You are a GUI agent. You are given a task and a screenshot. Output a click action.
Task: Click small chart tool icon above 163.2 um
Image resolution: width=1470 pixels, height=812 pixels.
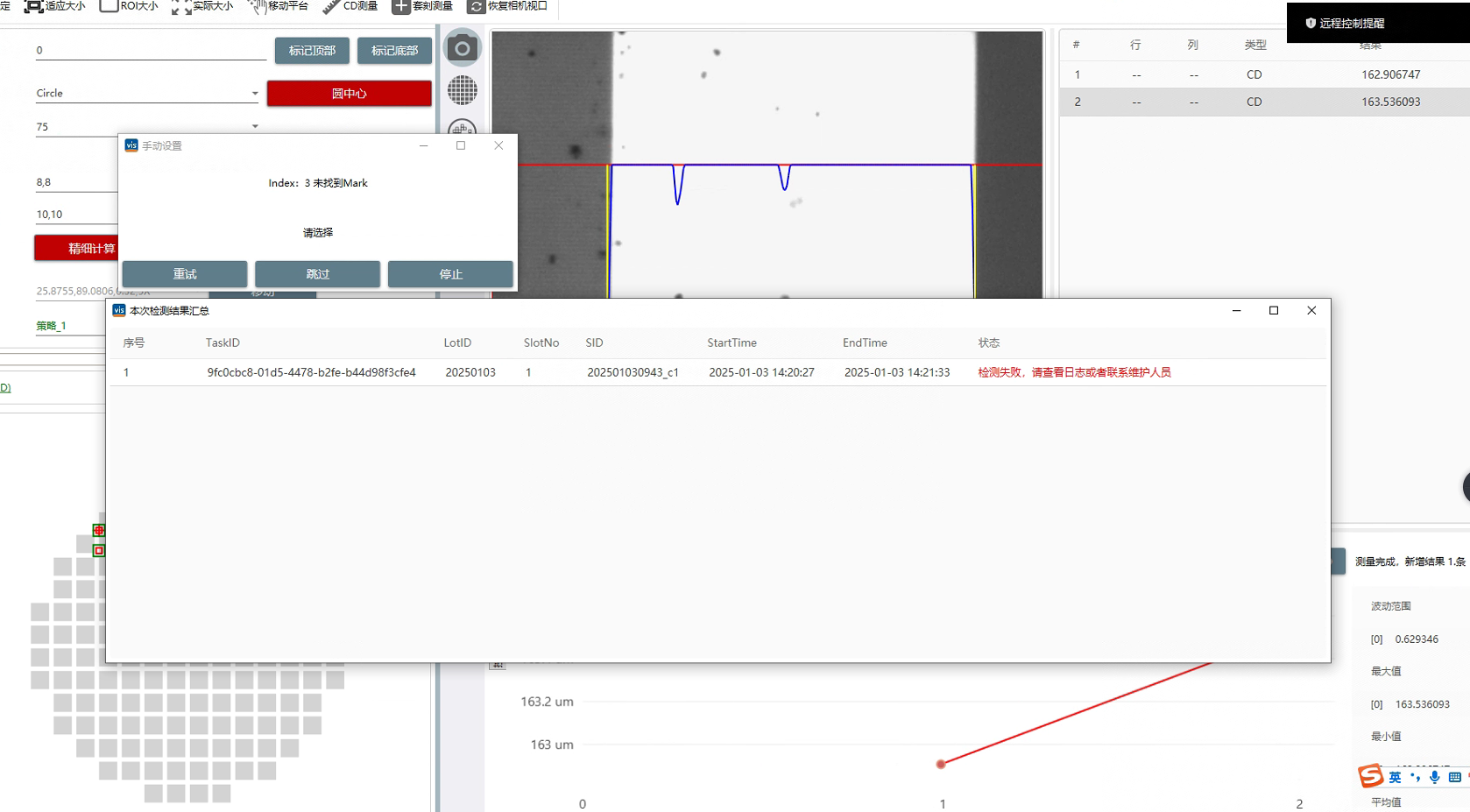(x=498, y=665)
